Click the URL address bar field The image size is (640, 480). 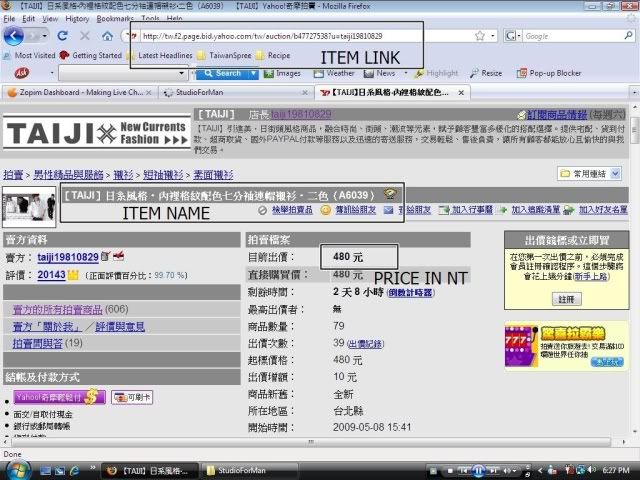tap(306, 36)
